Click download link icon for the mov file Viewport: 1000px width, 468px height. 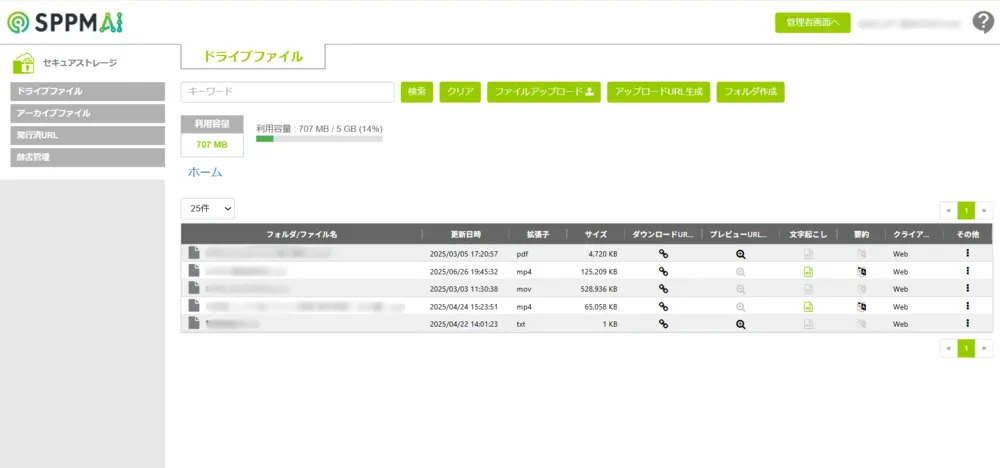click(663, 289)
